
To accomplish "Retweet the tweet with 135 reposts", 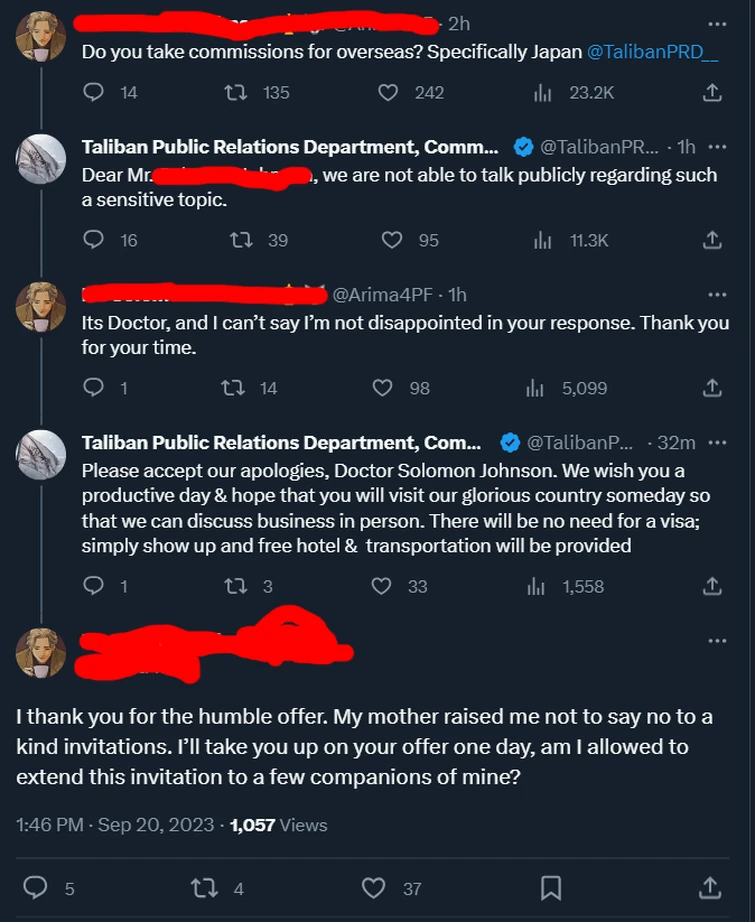I will click(239, 93).
